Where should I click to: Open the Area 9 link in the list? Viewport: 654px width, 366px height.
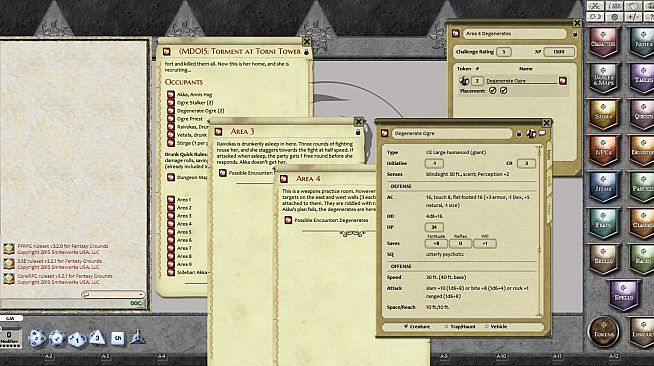click(x=171, y=264)
